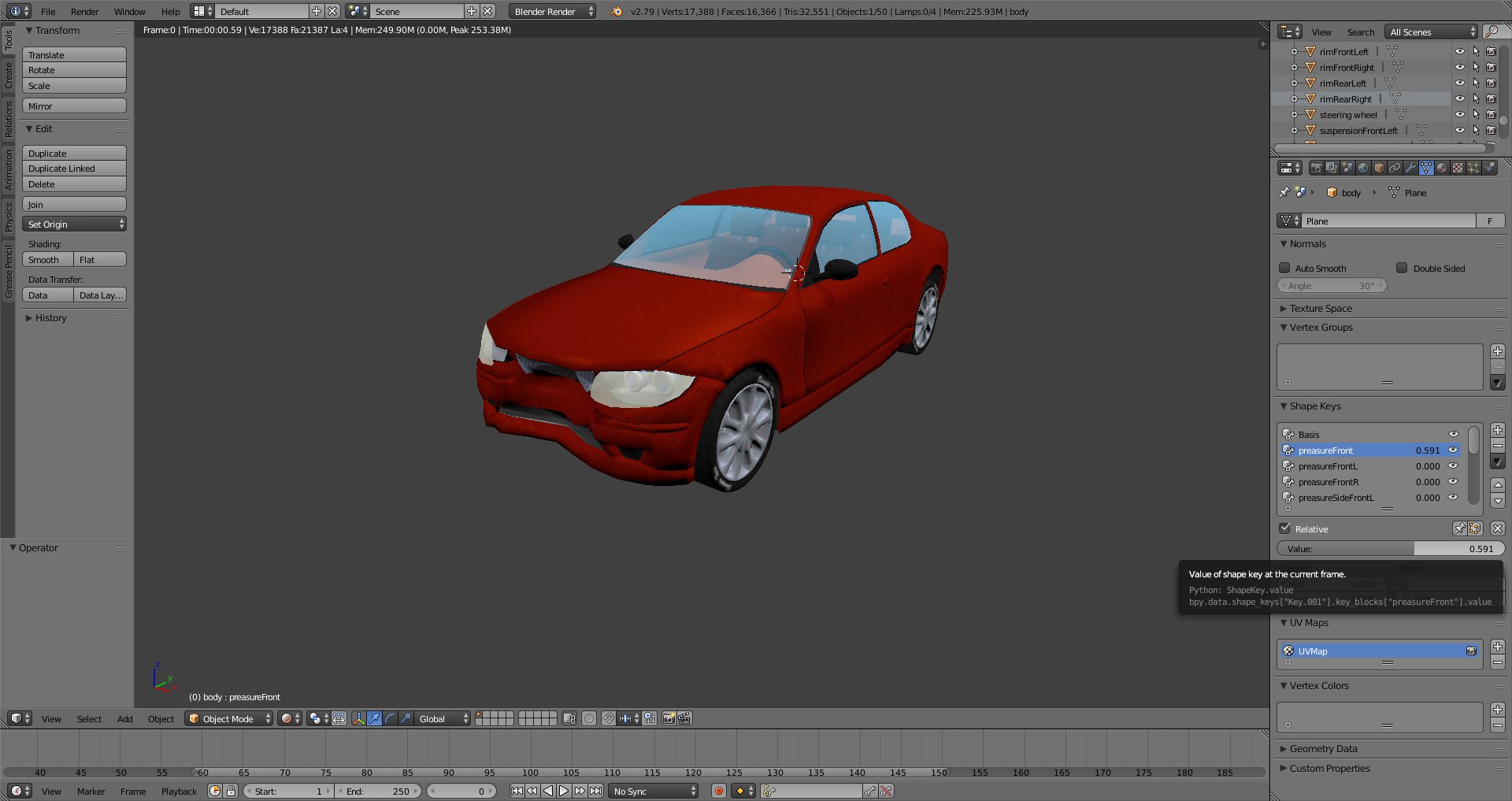Open the Render properties tab camera icon
The image size is (1512, 801).
click(1316, 168)
